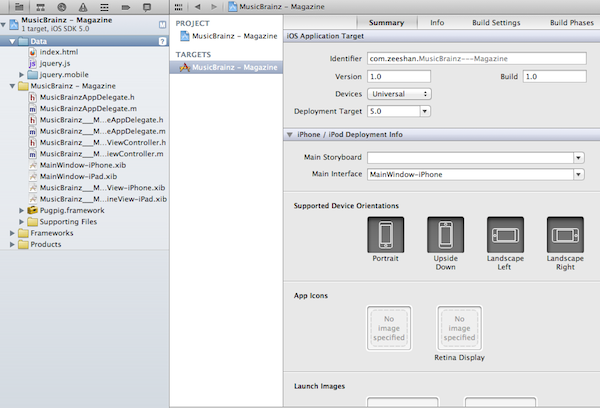Select MusicBrainz__M...iewController.m file
This screenshot has width=600, height=408.
(101, 154)
